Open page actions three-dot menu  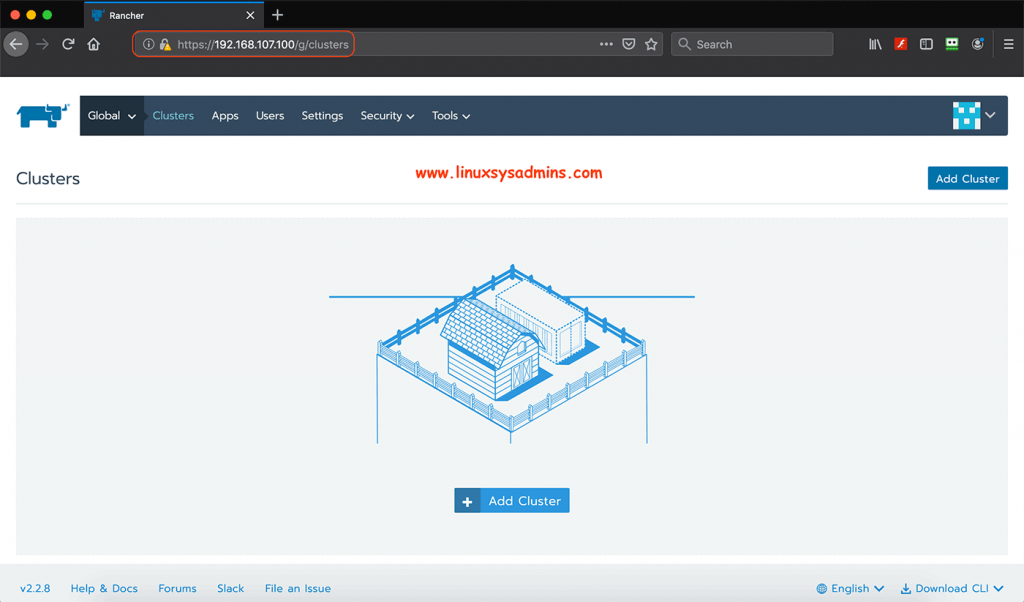pos(606,44)
